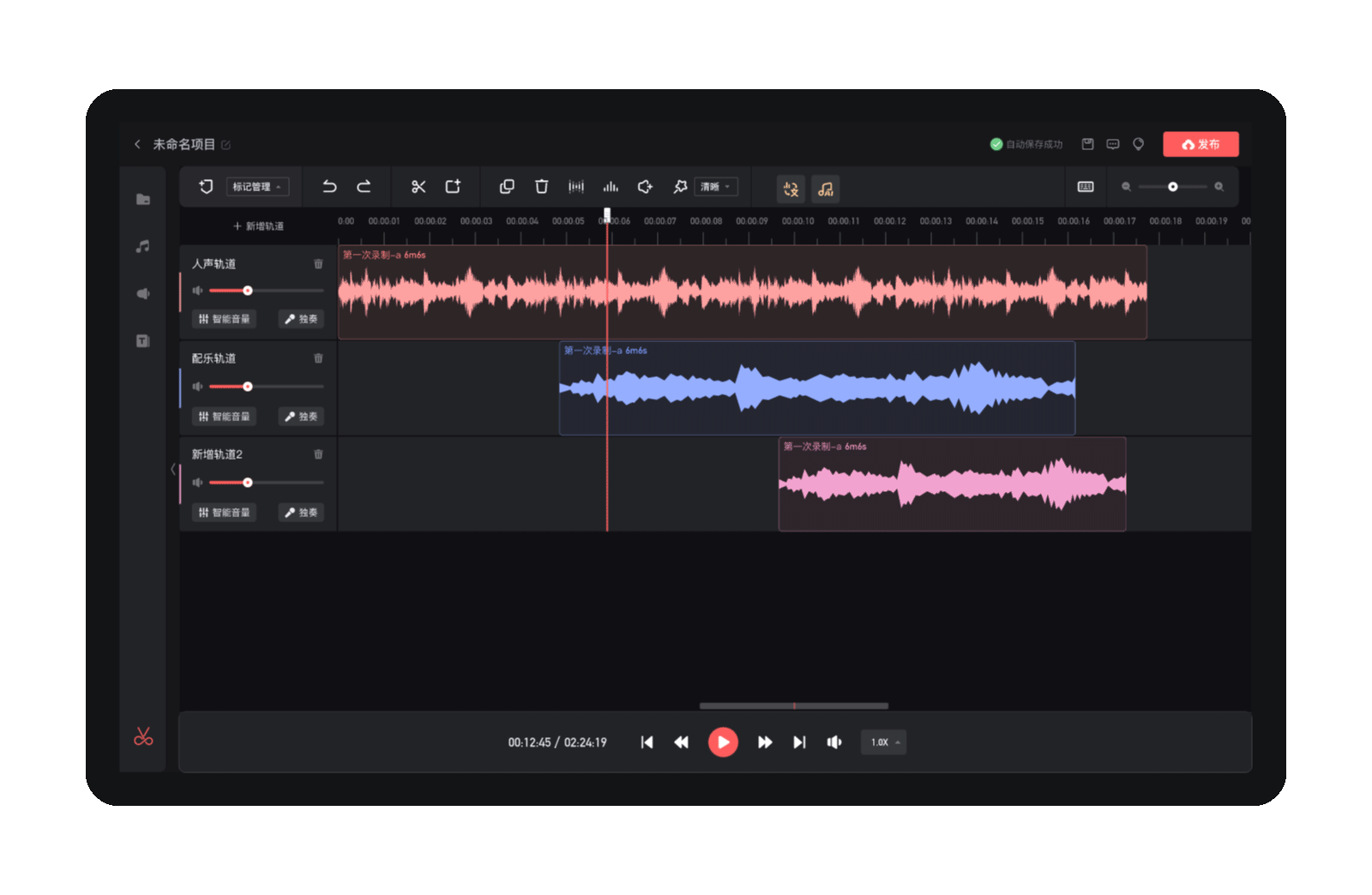Click the 配乐轨道 volume slider handle
The height and width of the screenshot is (895, 1372).
[248, 387]
